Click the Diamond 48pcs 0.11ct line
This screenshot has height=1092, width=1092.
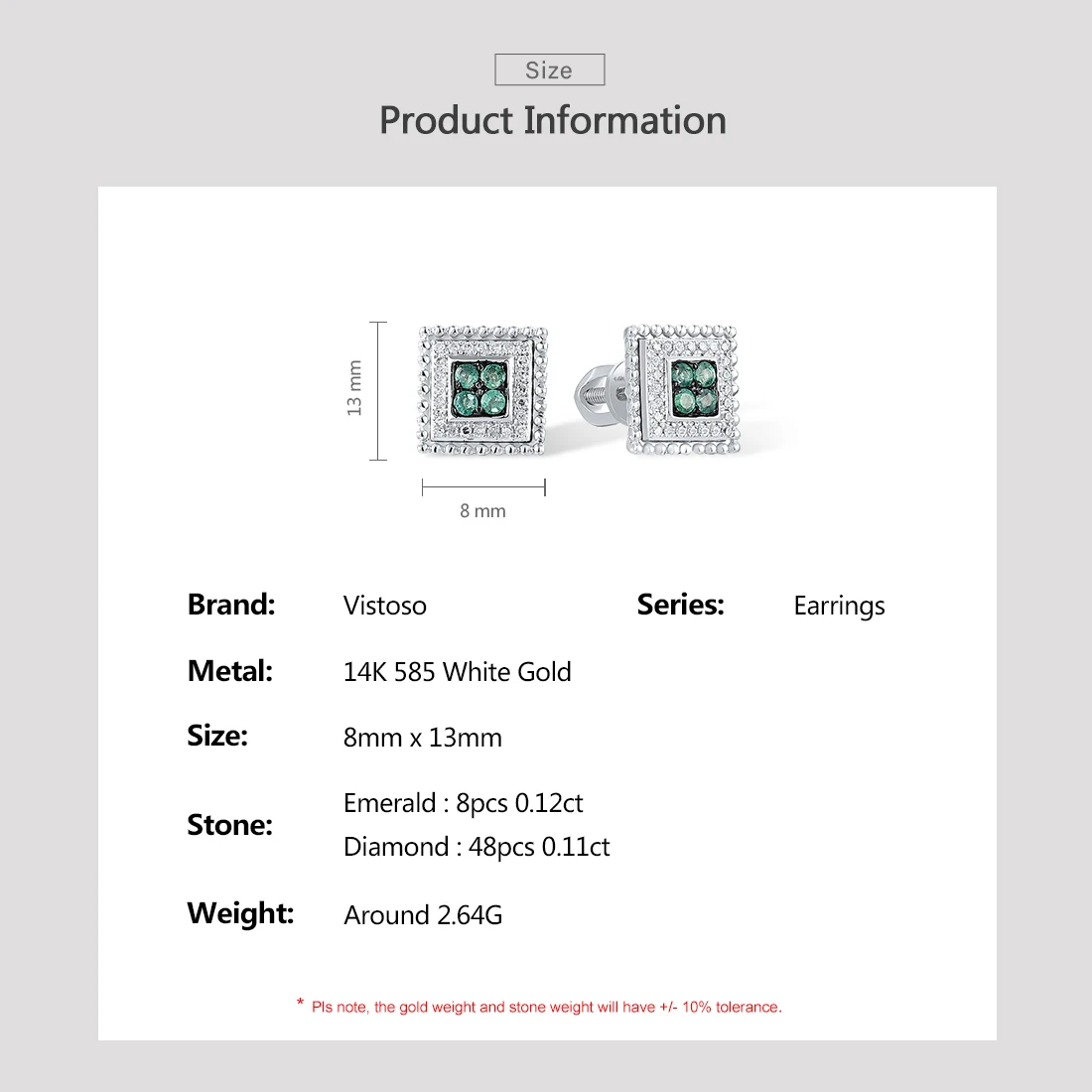pos(477,847)
